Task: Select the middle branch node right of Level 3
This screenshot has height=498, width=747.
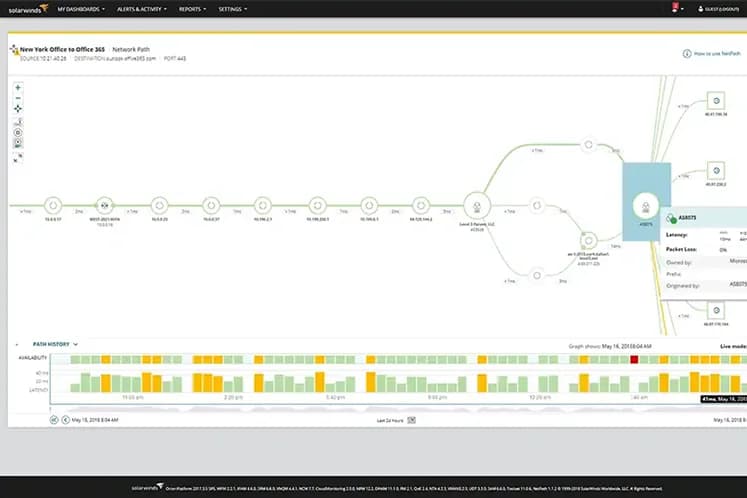Action: point(537,205)
